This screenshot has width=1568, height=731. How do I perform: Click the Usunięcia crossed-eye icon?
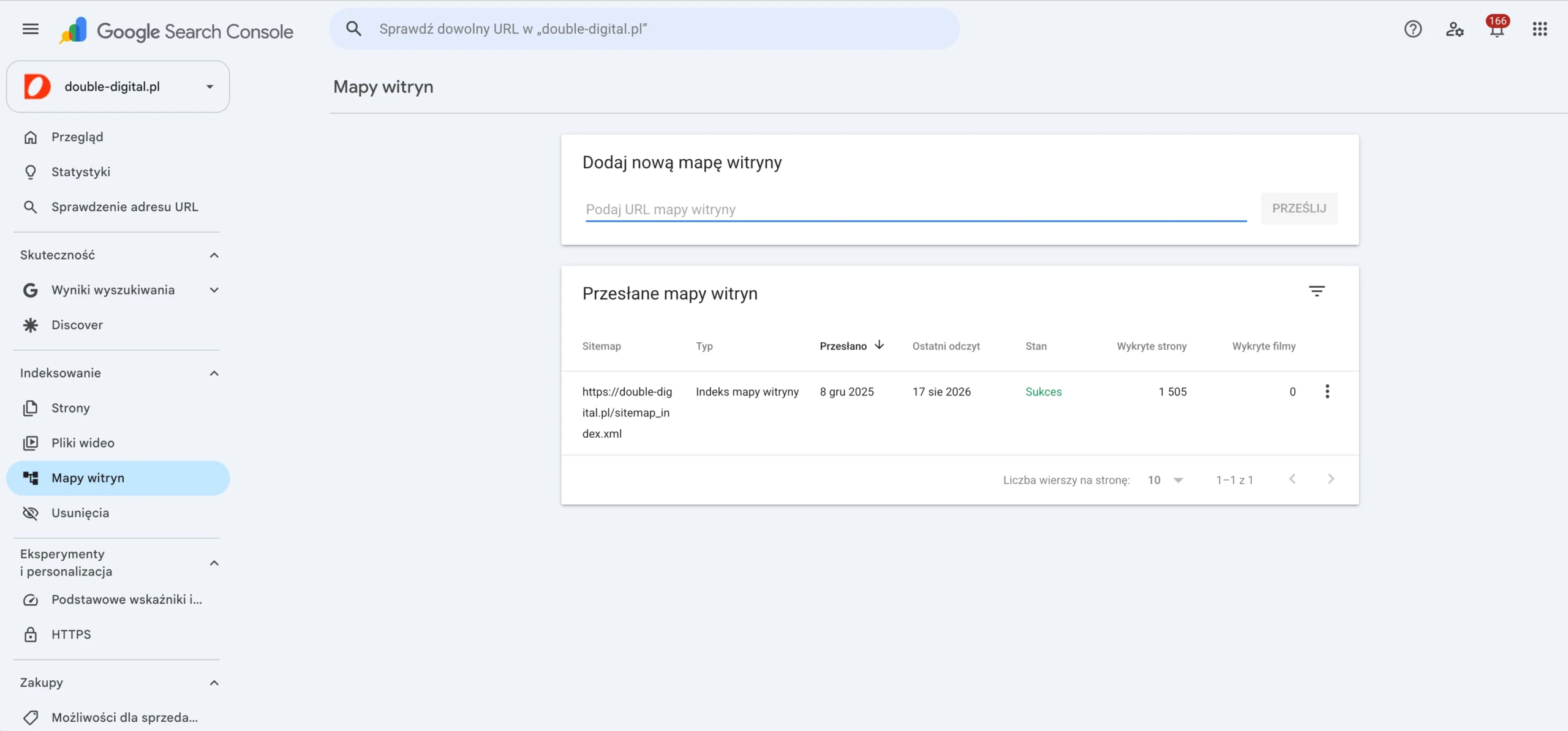coord(30,513)
